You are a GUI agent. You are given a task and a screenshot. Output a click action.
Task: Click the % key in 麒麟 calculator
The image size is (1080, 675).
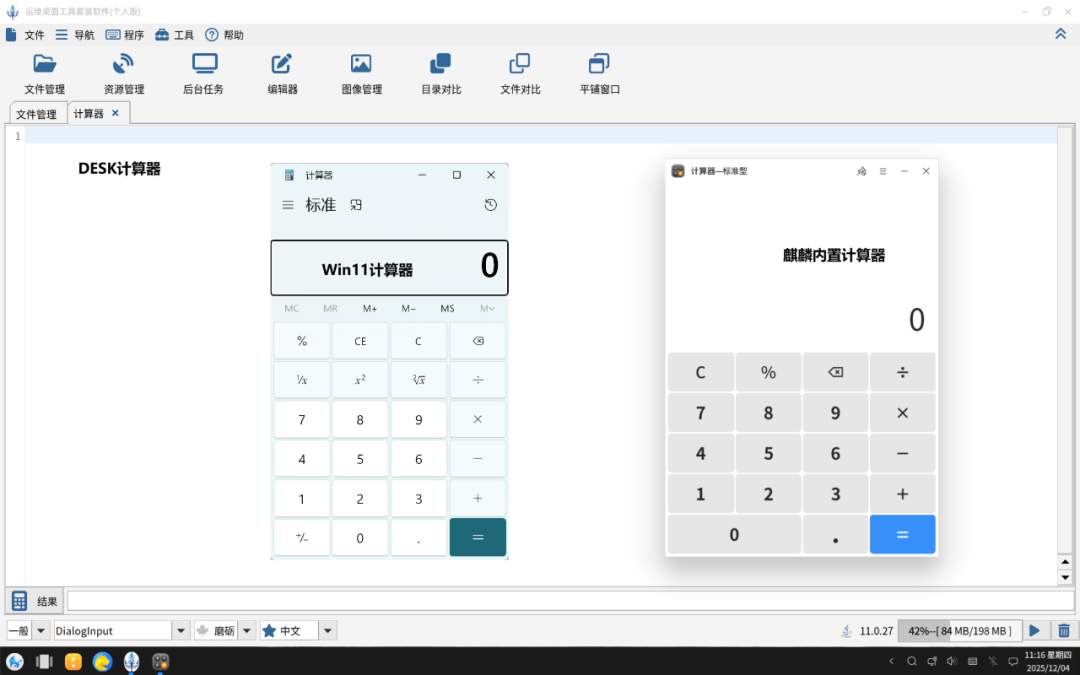pyautogui.click(x=768, y=372)
